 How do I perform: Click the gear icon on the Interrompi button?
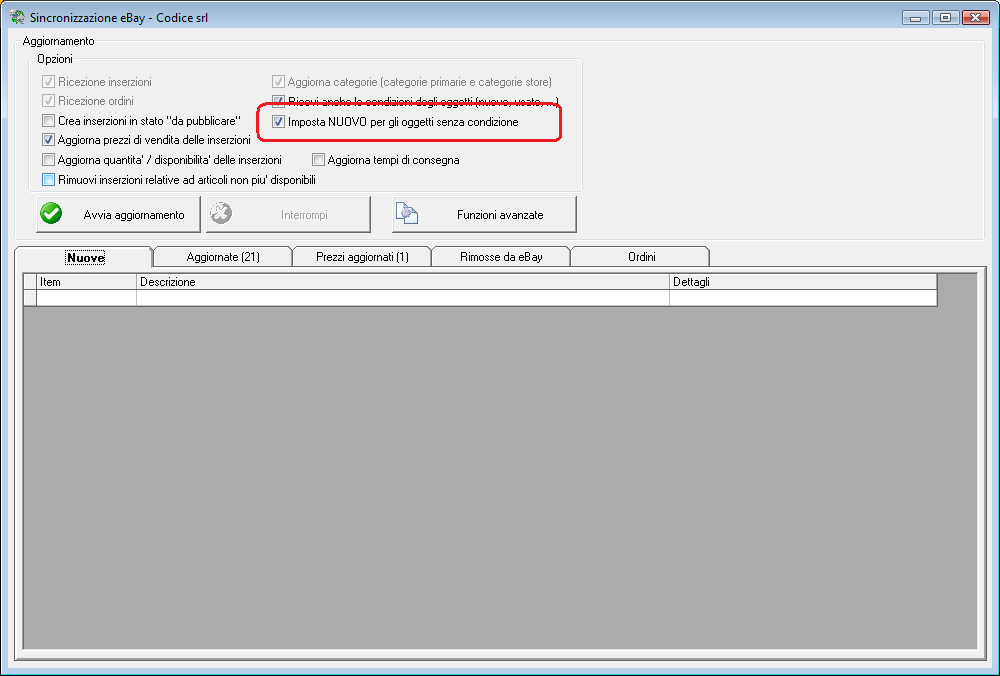click(x=221, y=214)
